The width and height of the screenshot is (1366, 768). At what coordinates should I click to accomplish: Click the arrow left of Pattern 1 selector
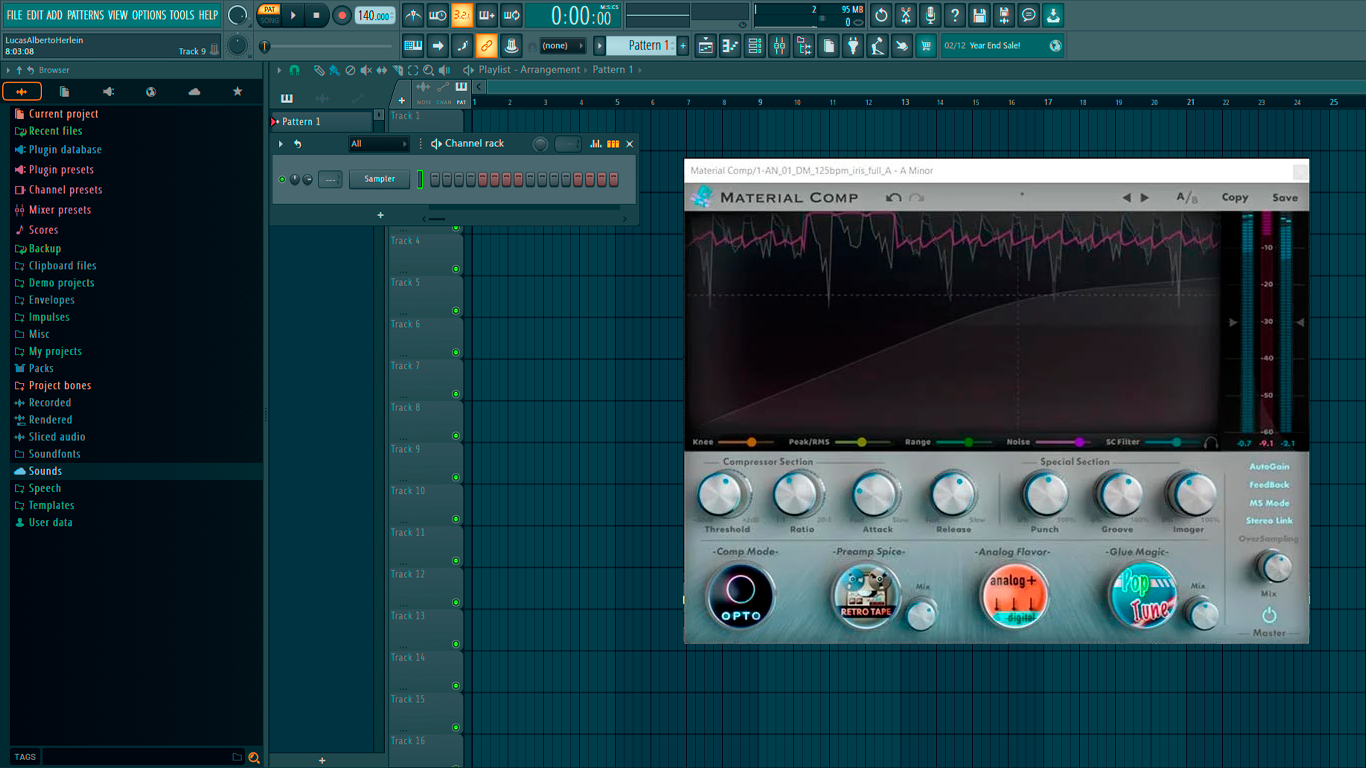[x=600, y=45]
